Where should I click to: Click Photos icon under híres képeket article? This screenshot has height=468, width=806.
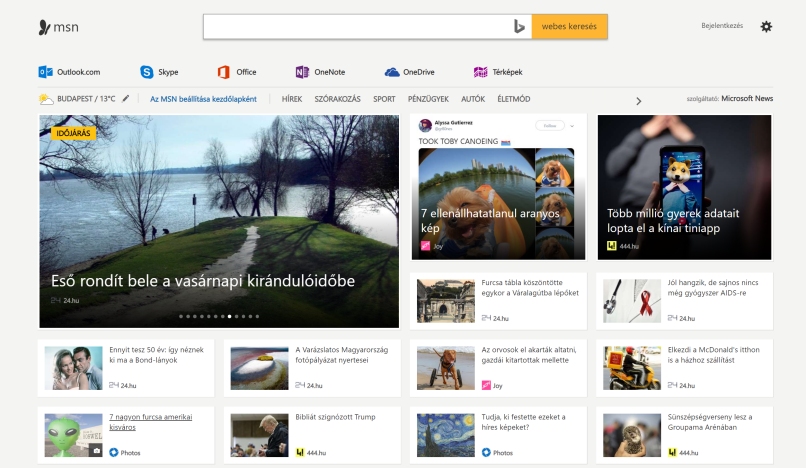tap(486, 453)
